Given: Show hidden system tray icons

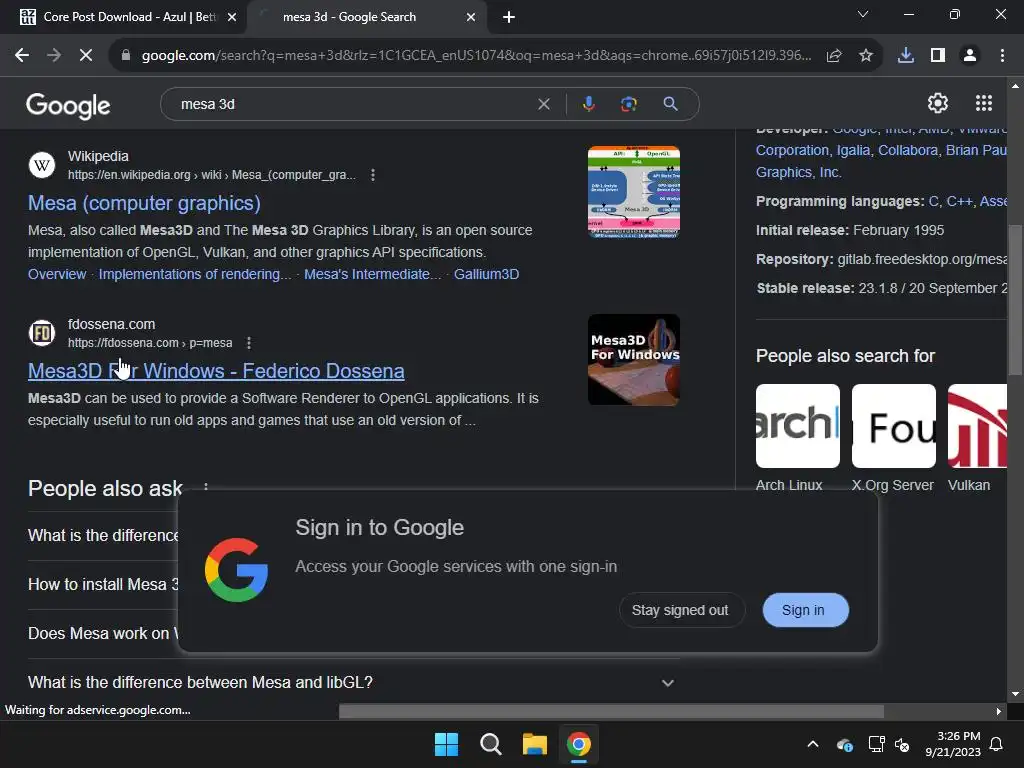Looking at the screenshot, I should 813,744.
